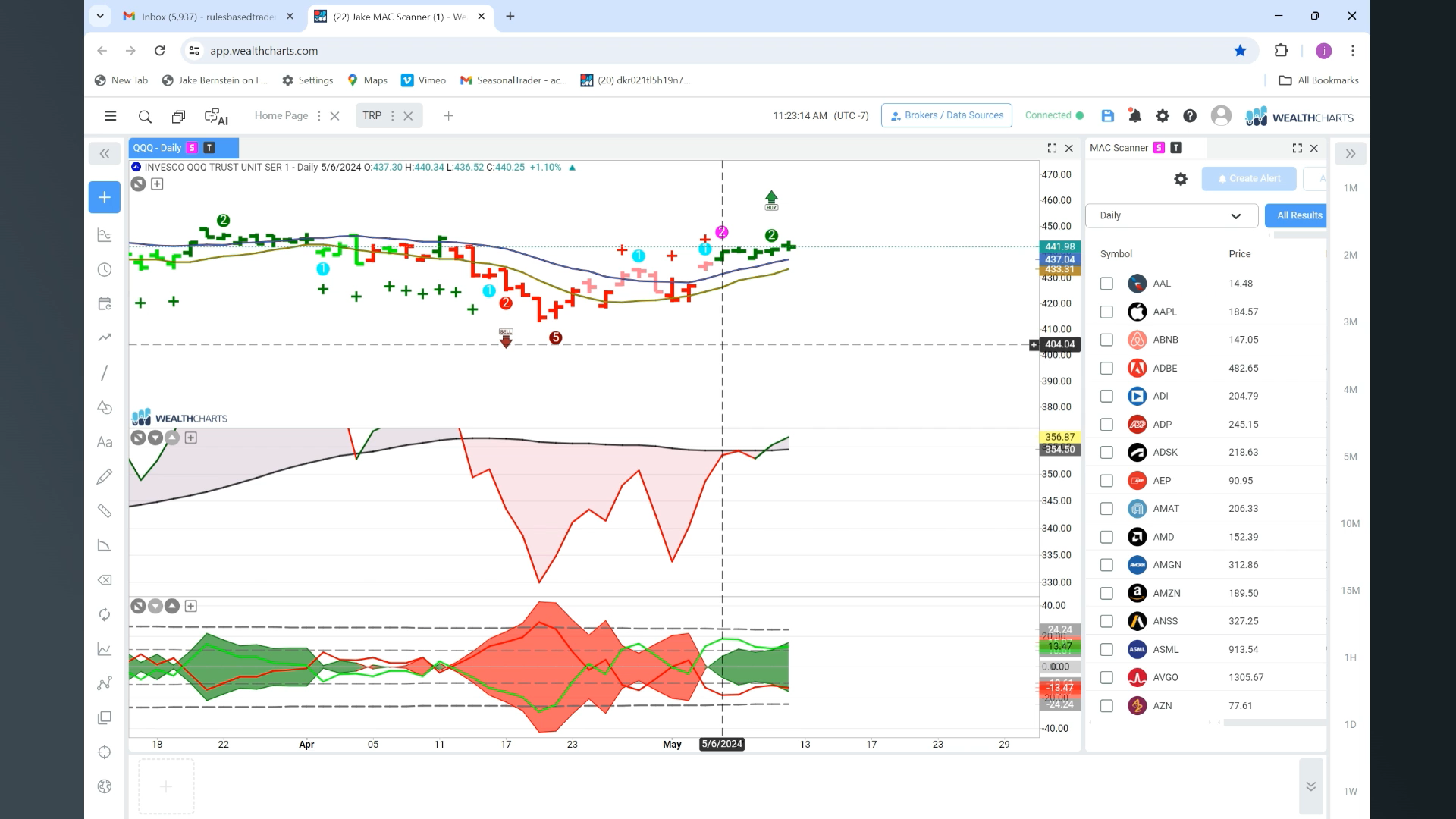Open Brokers / Data Sources
Image resolution: width=1456 pixels, height=819 pixels.
tap(946, 115)
